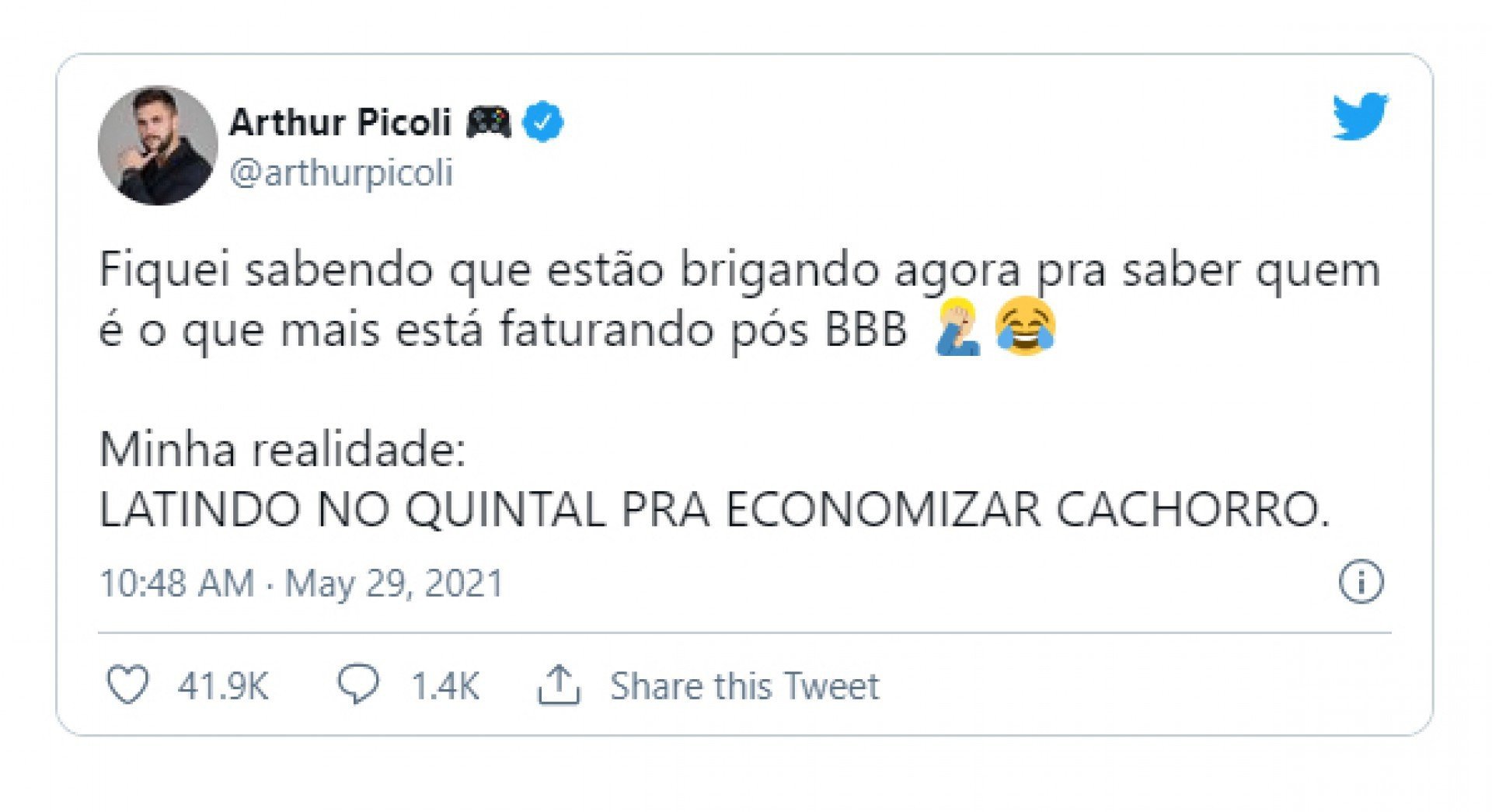1492x812 pixels.
Task: Like the tweet with the heart icon
Action: tap(127, 685)
